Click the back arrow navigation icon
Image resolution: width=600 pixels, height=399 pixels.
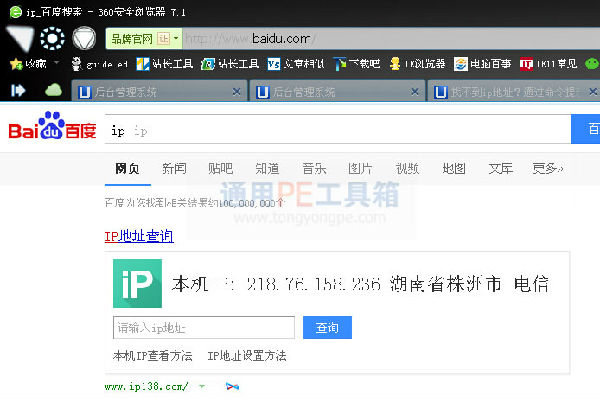20,39
